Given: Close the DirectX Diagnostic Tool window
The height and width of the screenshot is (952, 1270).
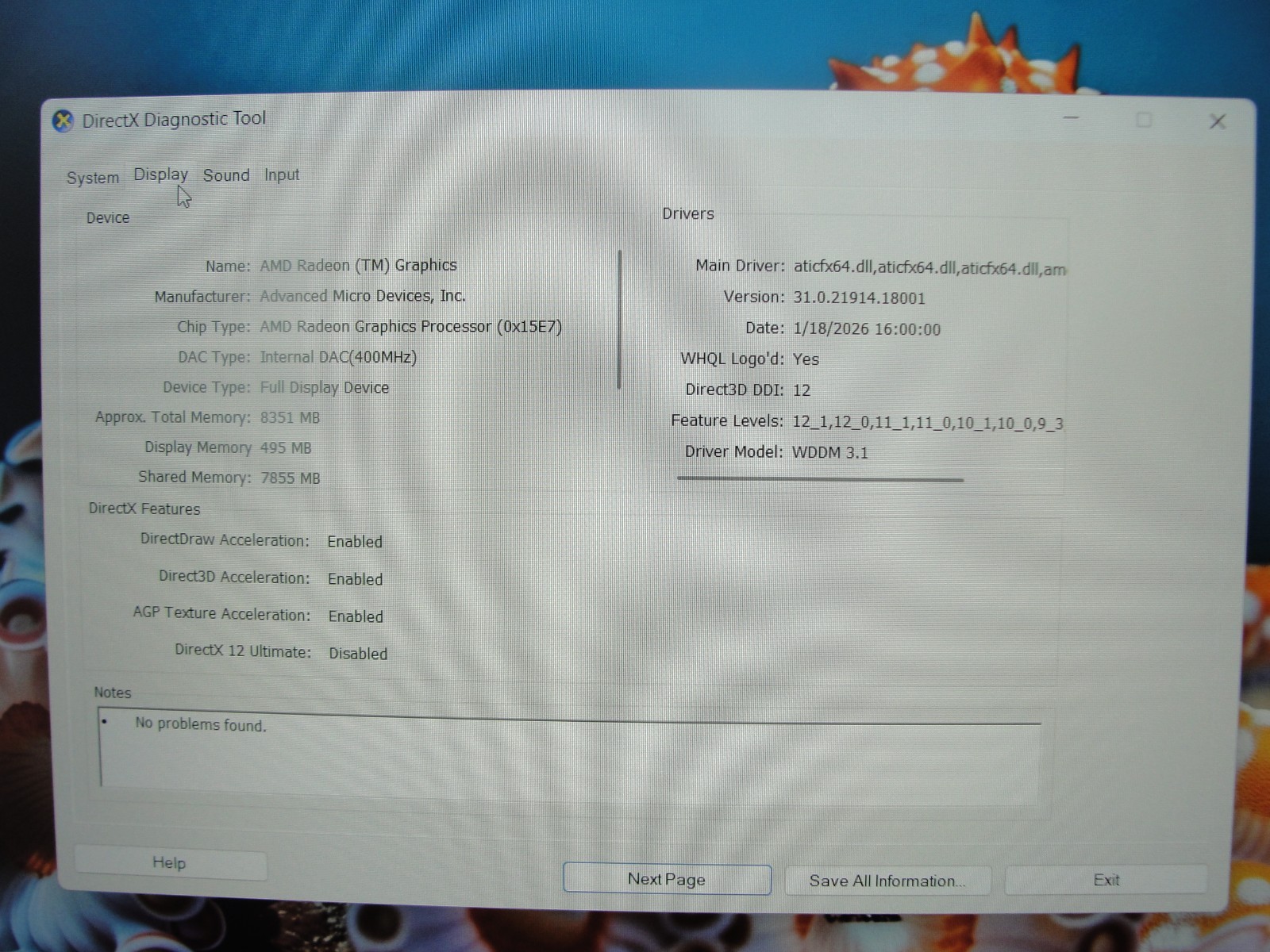Looking at the screenshot, I should click(1218, 121).
